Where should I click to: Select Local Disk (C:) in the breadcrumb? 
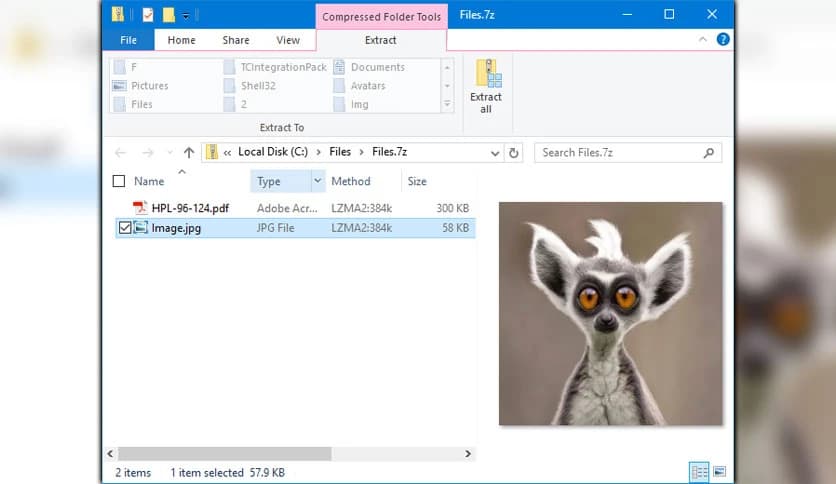(274, 153)
